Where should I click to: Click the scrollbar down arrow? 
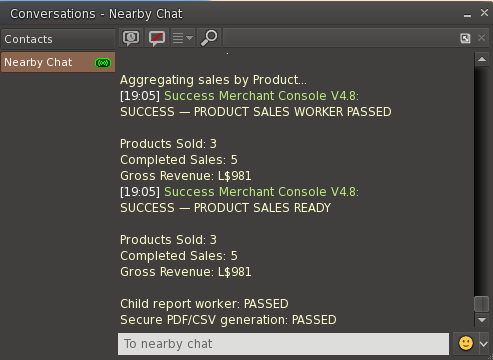click(482, 320)
